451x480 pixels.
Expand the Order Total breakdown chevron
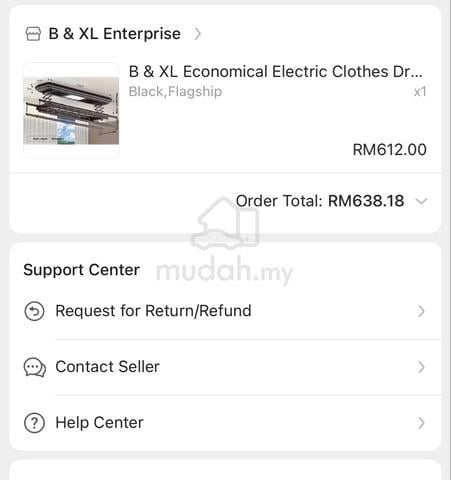click(x=421, y=201)
